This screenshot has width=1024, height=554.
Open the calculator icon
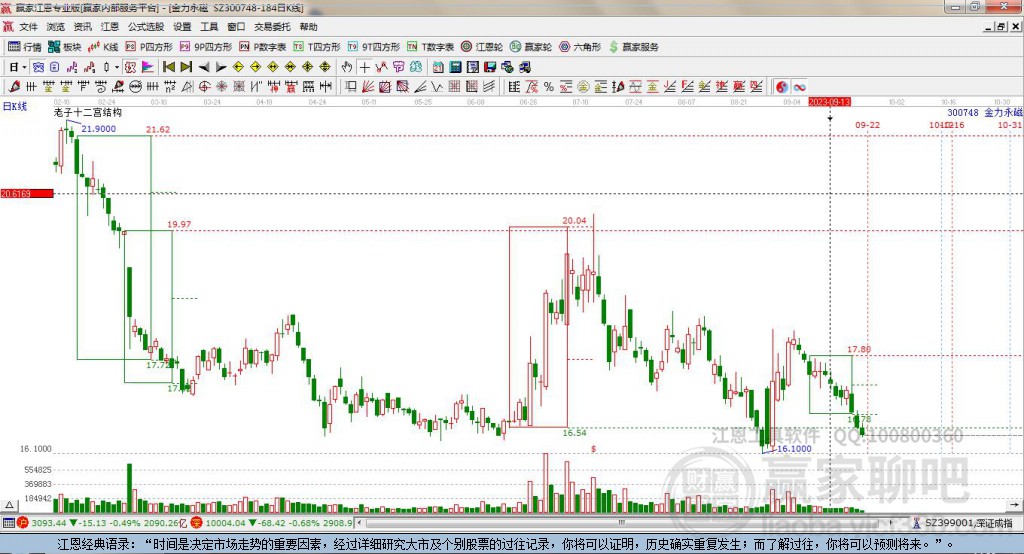[x=456, y=67]
